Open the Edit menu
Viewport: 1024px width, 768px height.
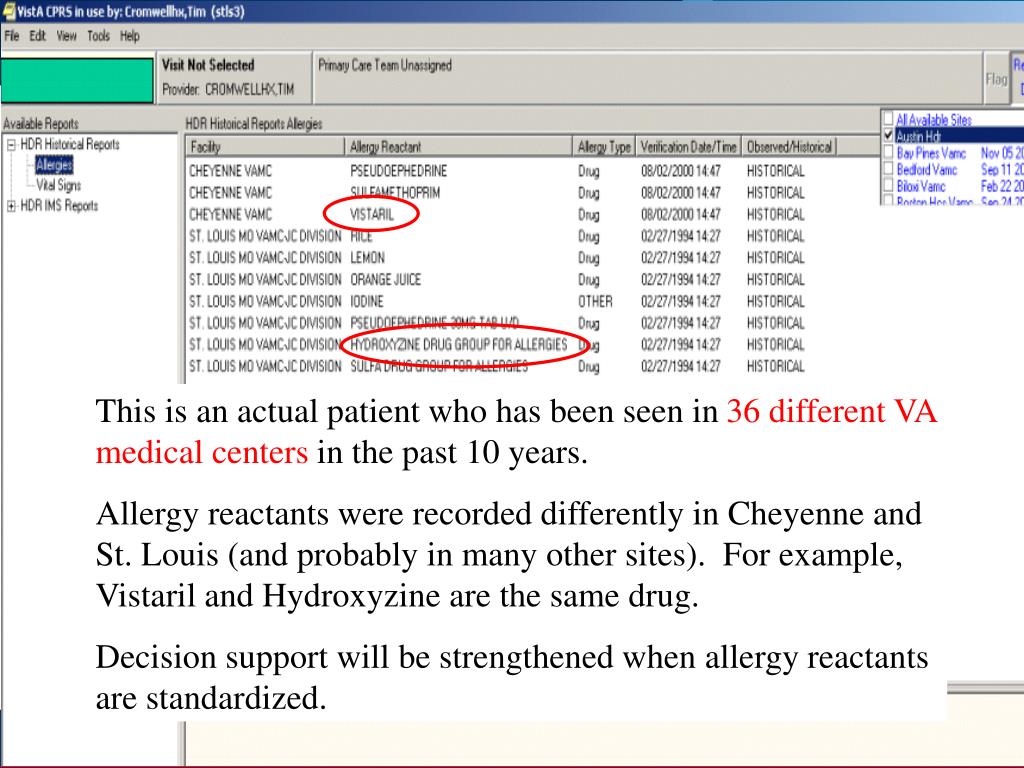37,36
